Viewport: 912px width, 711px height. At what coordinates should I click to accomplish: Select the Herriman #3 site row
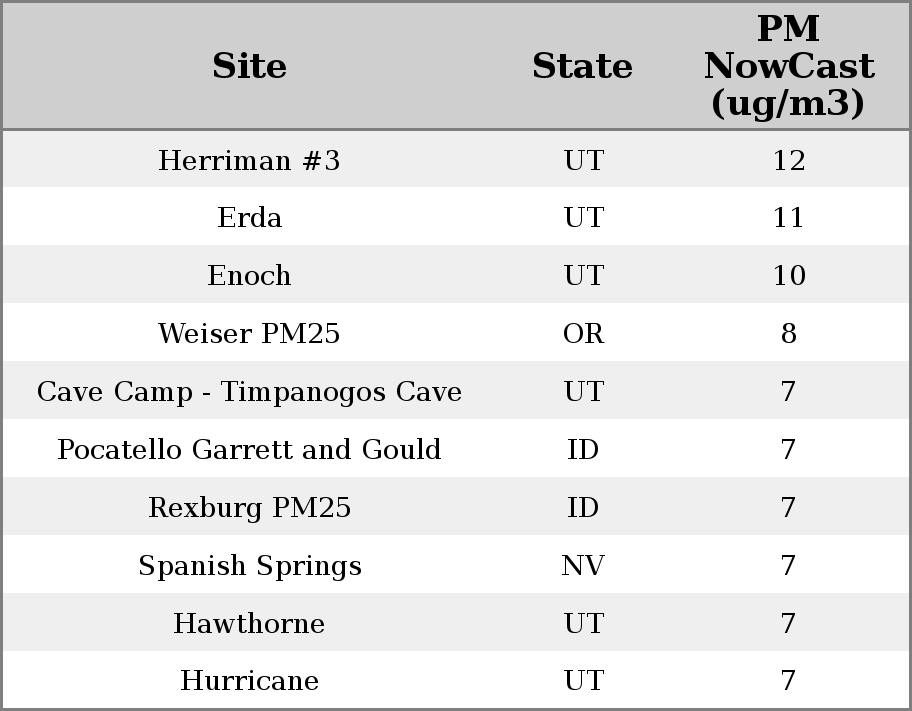[249, 160]
